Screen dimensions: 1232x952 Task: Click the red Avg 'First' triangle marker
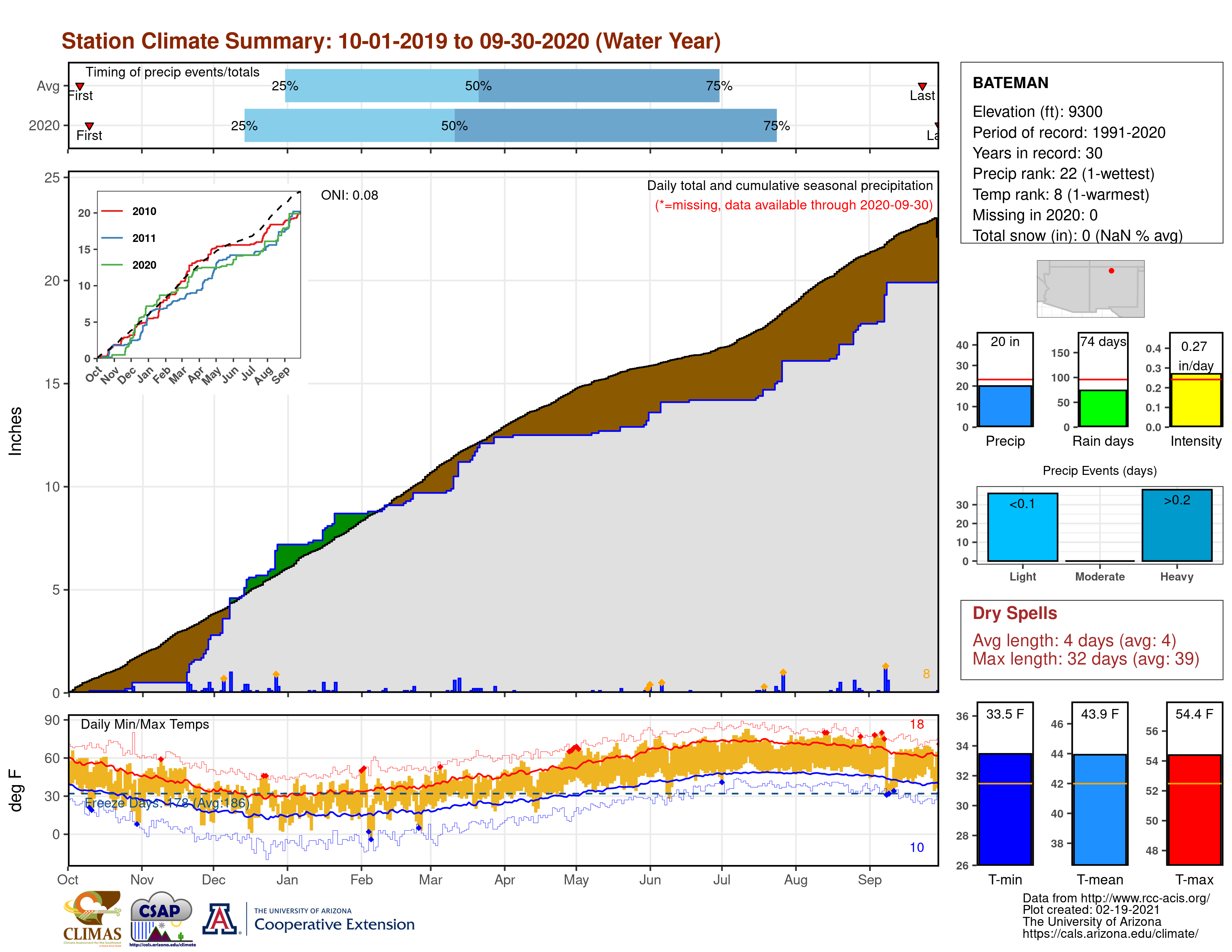point(80,86)
